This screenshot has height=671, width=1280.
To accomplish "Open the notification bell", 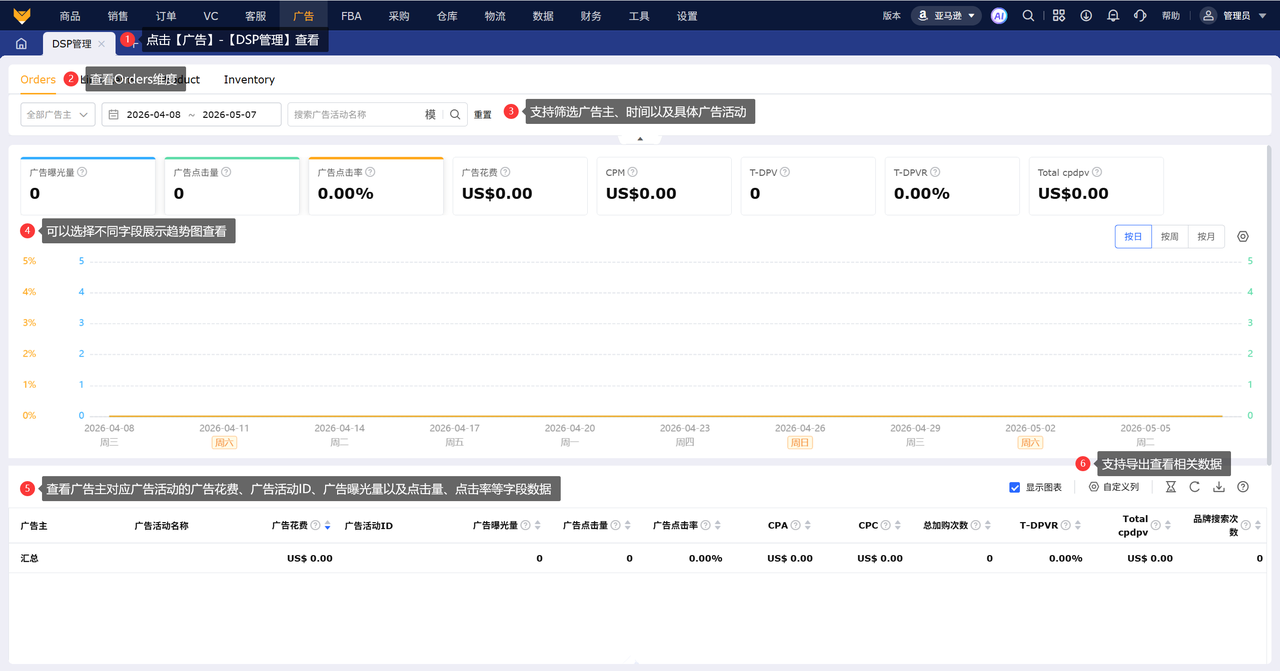I will [1113, 16].
